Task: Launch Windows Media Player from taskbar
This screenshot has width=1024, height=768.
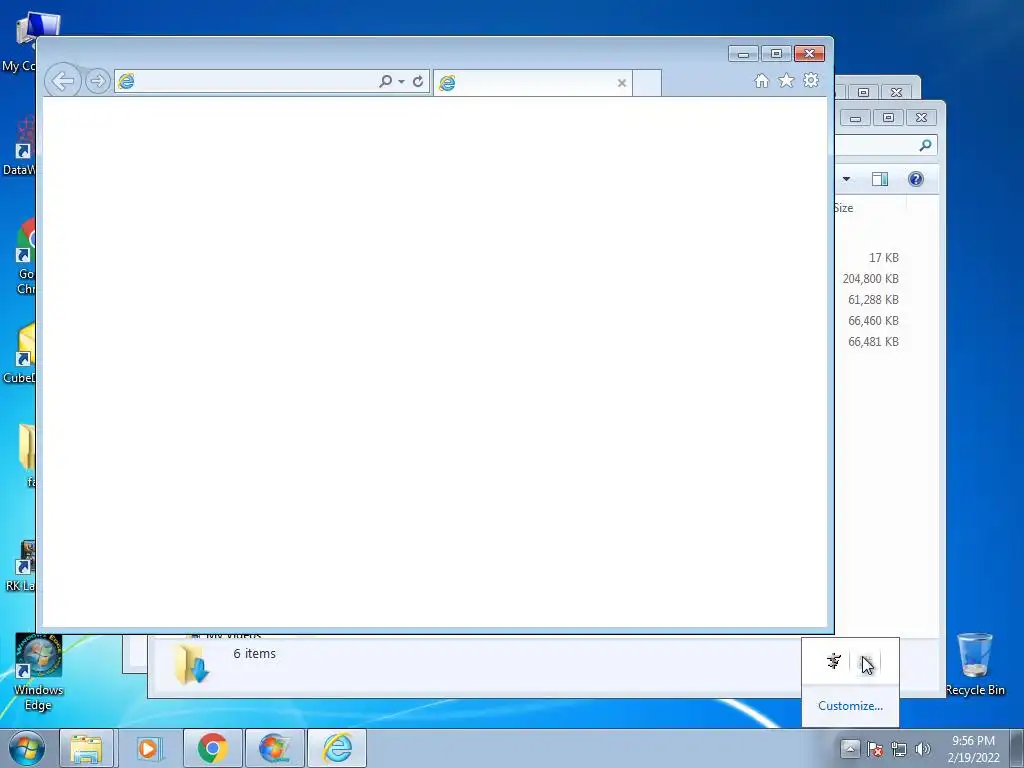Action: click(x=148, y=748)
